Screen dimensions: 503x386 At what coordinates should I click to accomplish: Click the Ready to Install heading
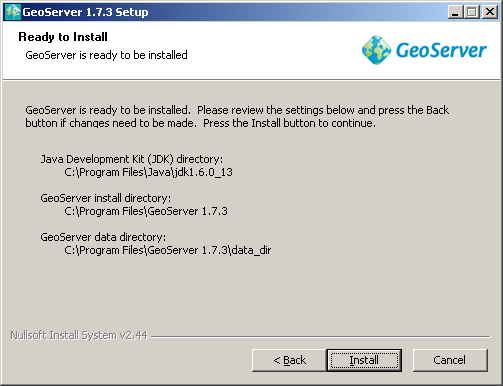click(63, 37)
